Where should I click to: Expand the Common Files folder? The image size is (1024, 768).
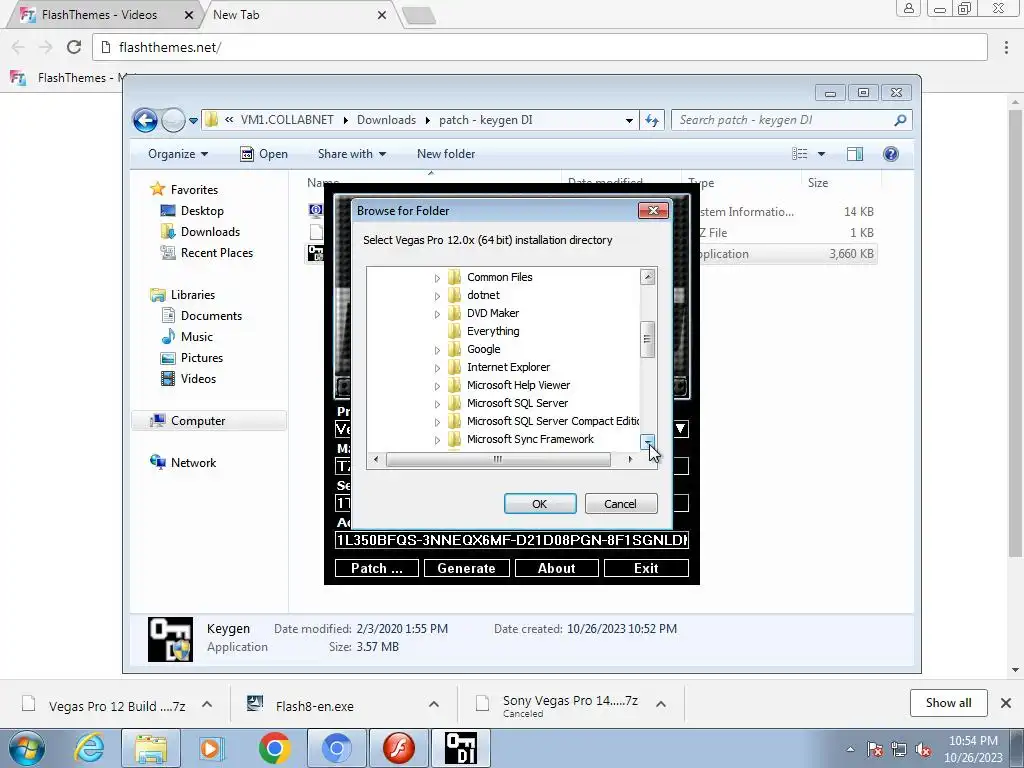[x=437, y=278]
